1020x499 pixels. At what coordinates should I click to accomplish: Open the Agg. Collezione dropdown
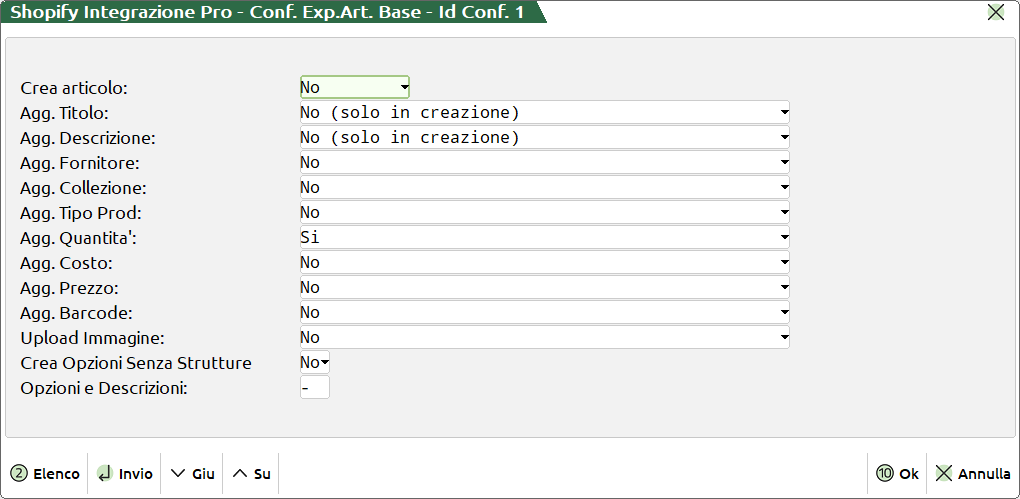(x=545, y=188)
